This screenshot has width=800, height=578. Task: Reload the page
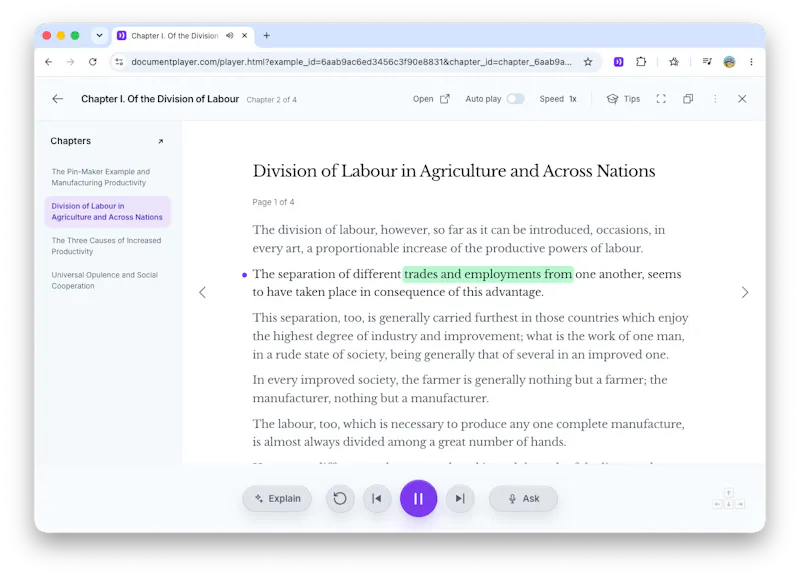click(x=92, y=62)
